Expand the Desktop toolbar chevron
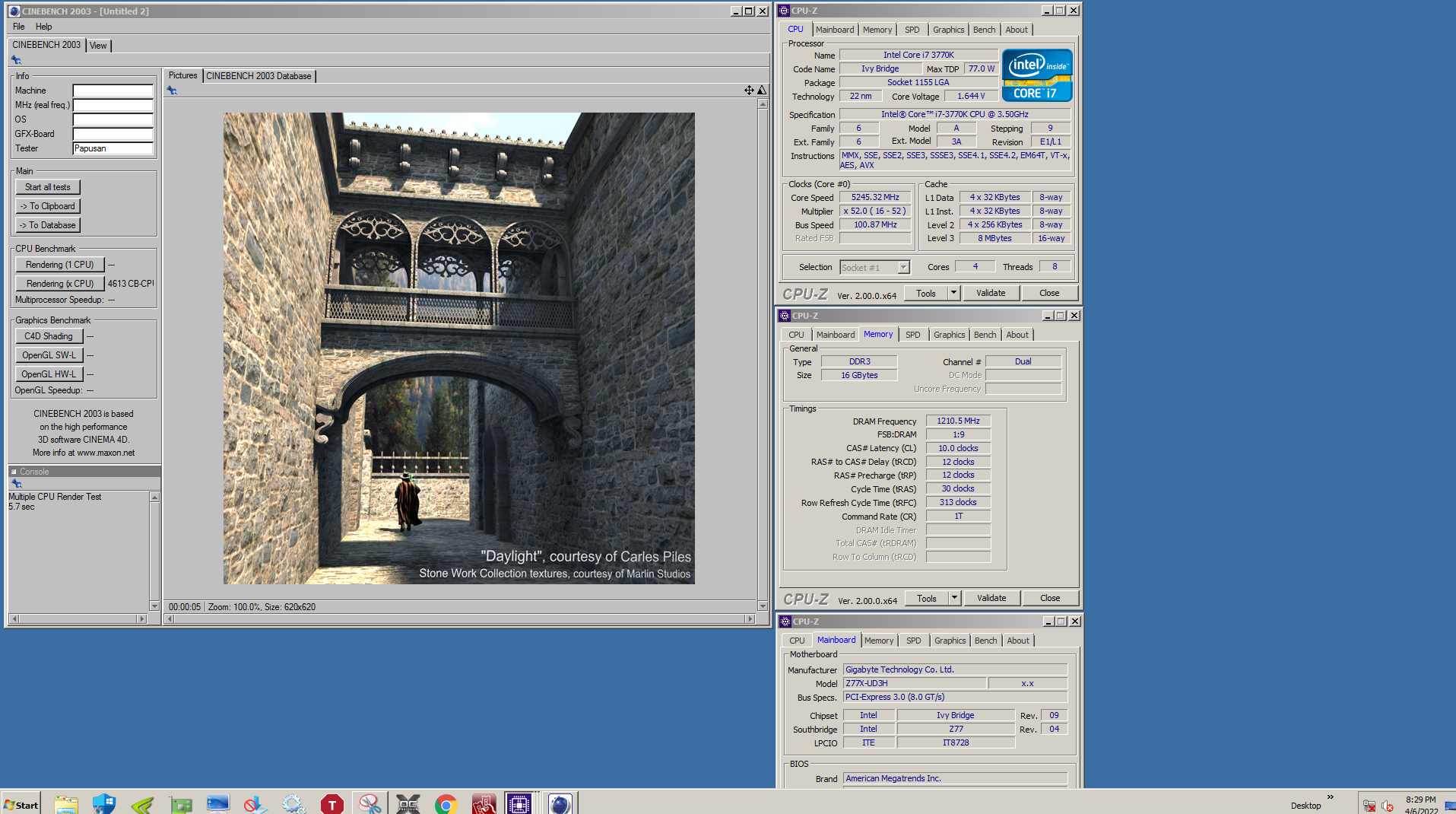 pyautogui.click(x=1331, y=797)
